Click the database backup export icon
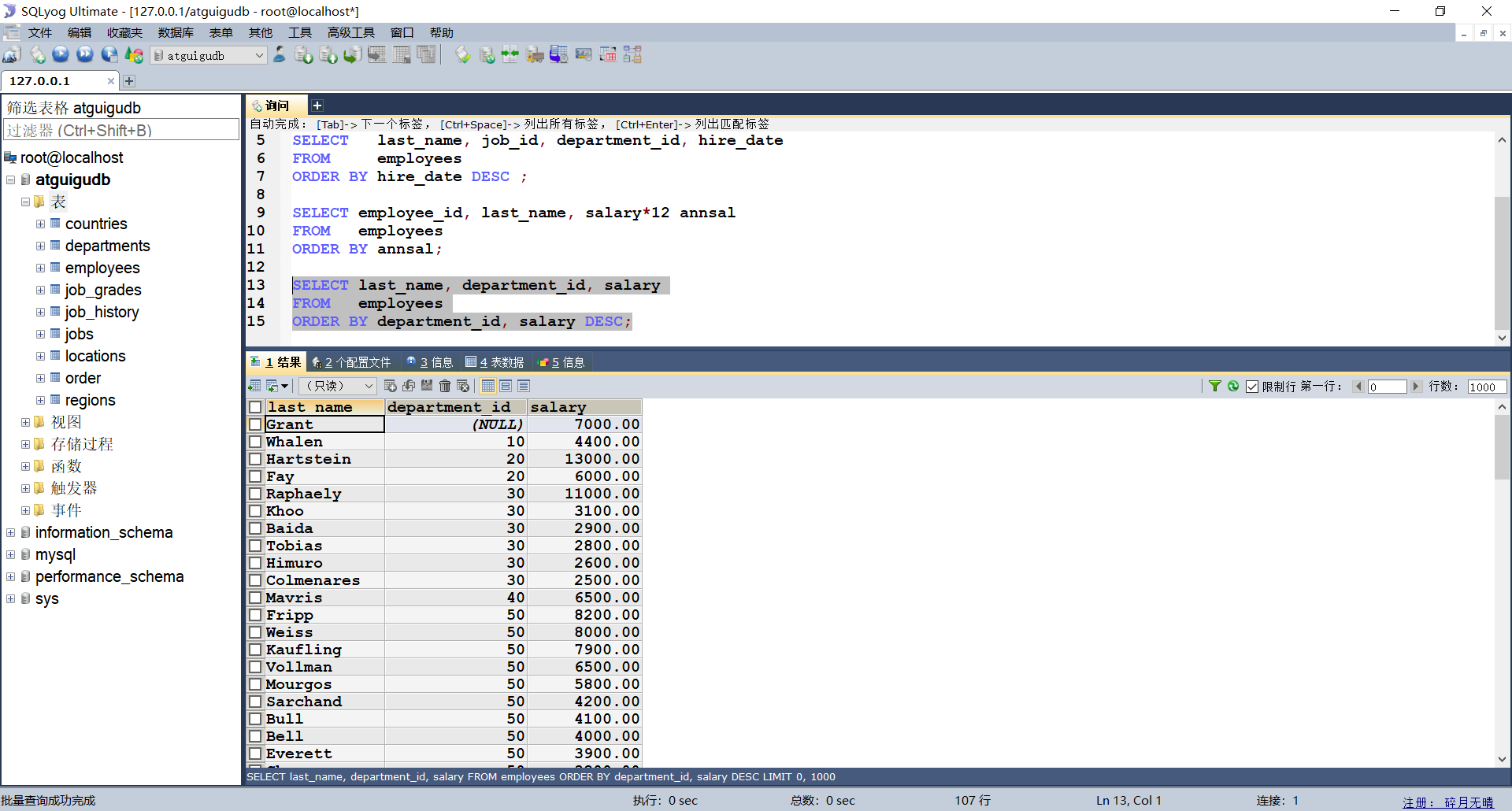Screen dimensions: 1512x811 click(x=328, y=55)
